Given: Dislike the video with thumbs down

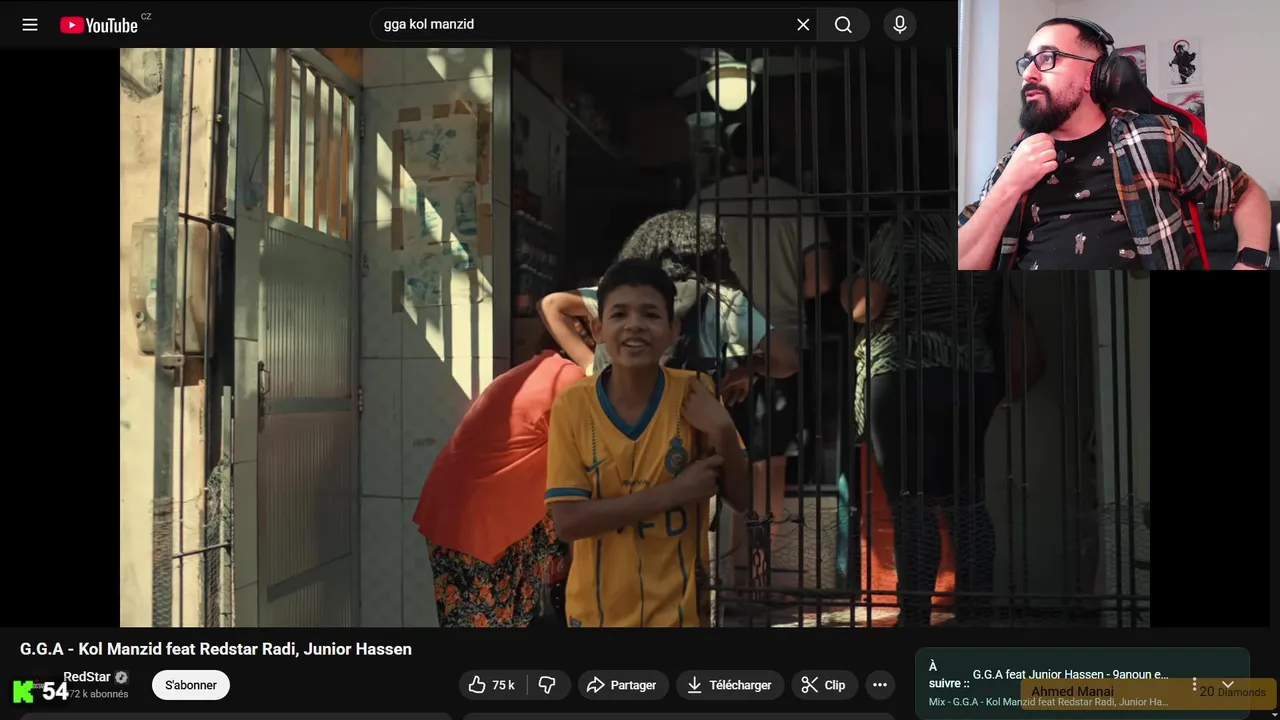Looking at the screenshot, I should [x=547, y=685].
